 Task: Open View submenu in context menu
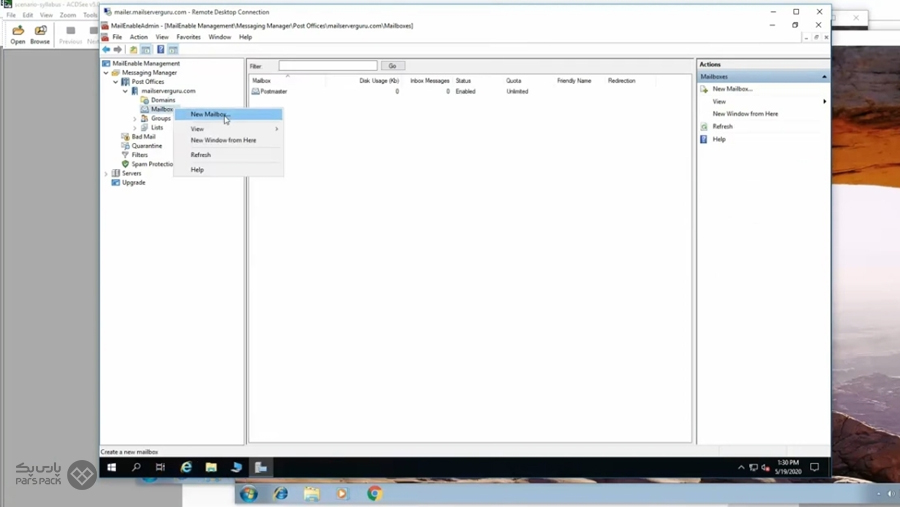pos(228,129)
